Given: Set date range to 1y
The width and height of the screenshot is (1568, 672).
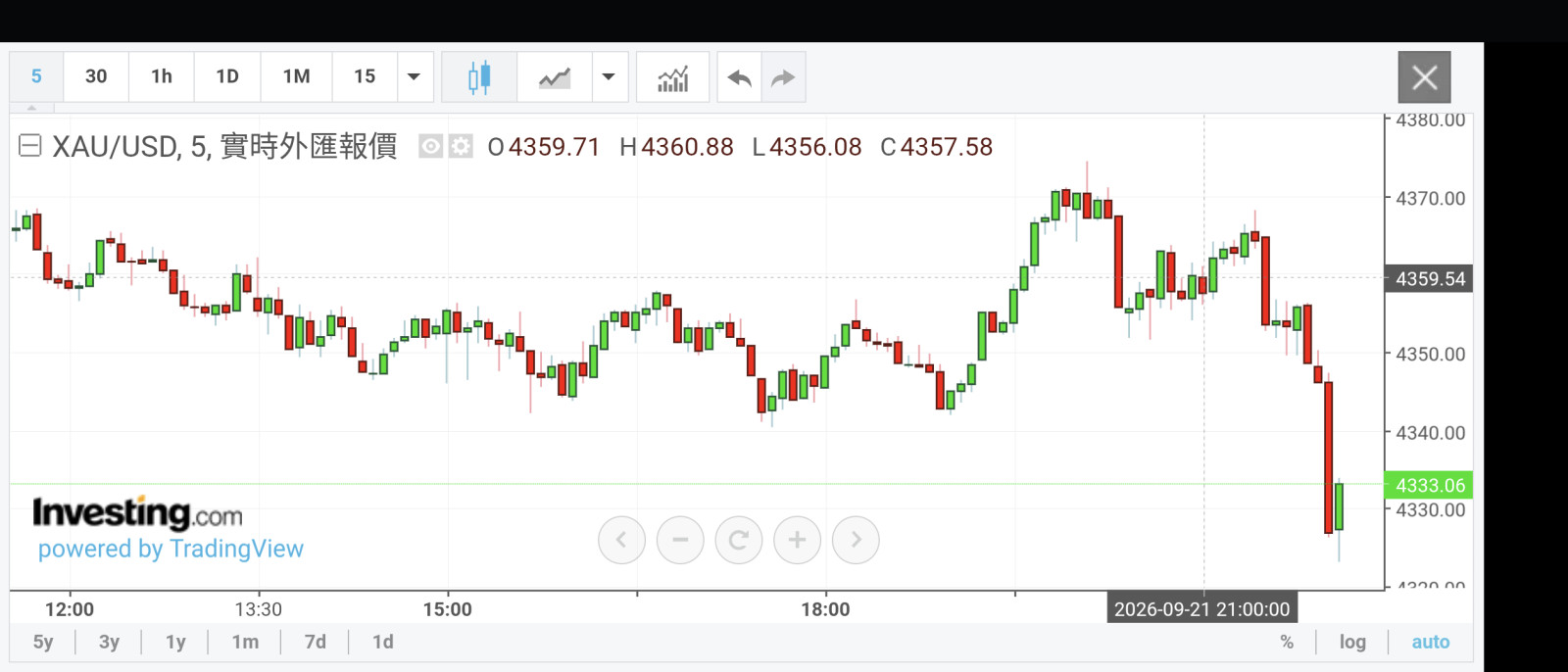Looking at the screenshot, I should [175, 642].
